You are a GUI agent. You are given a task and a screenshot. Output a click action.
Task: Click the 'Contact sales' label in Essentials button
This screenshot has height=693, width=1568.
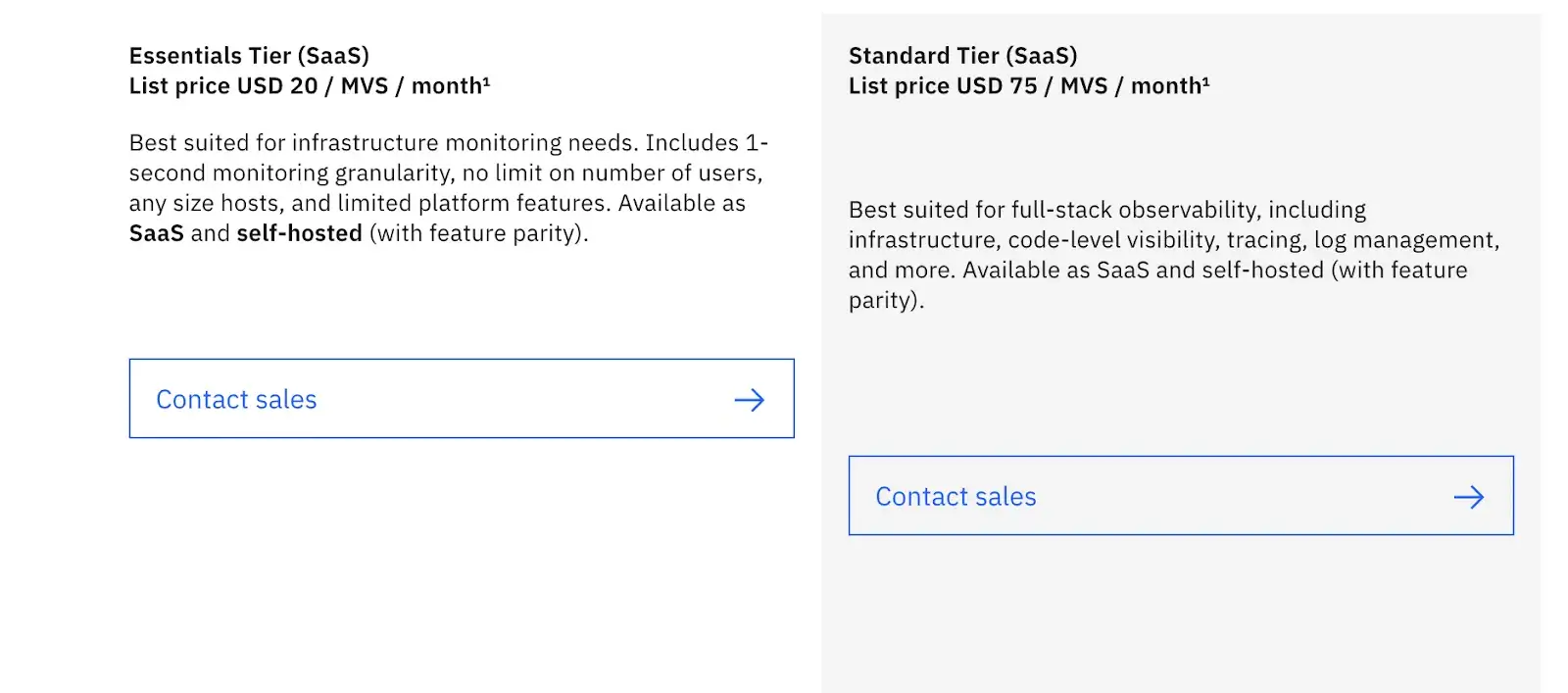pyautogui.click(x=236, y=400)
